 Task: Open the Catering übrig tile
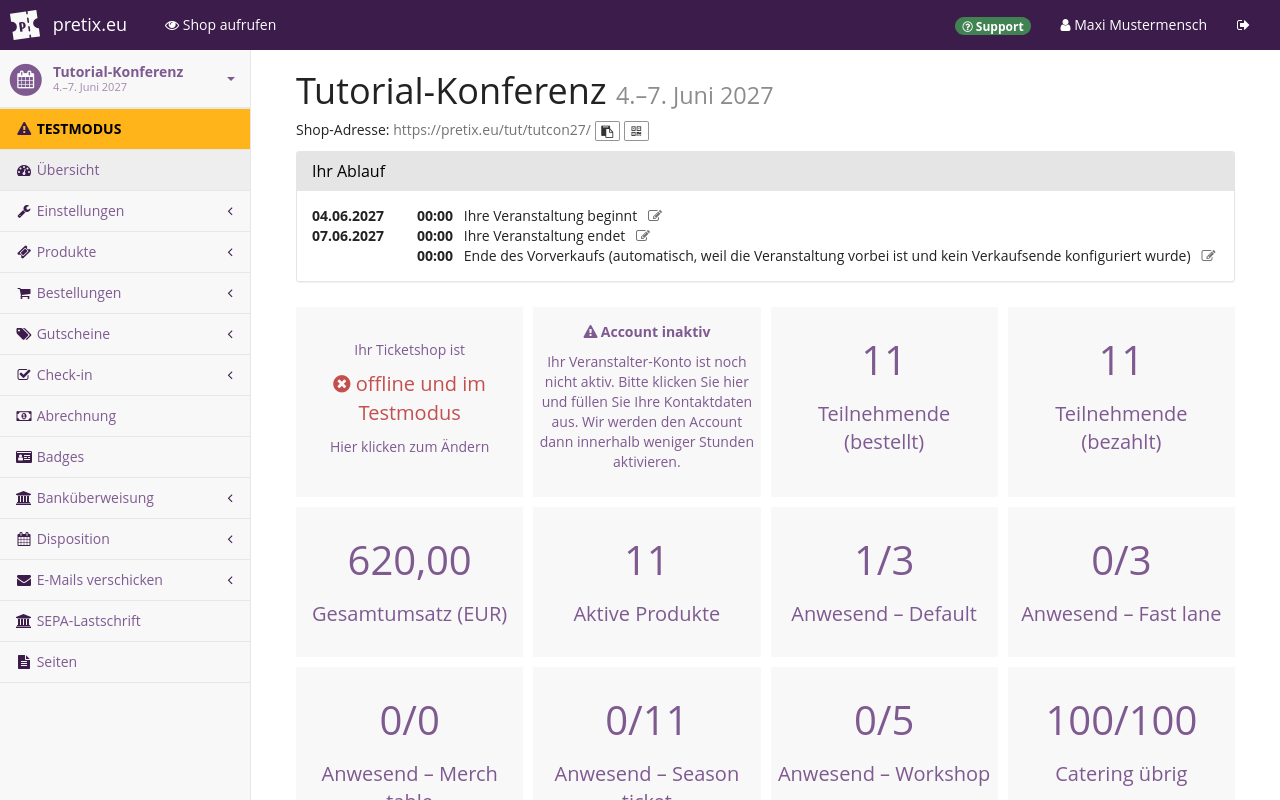[x=1121, y=734]
